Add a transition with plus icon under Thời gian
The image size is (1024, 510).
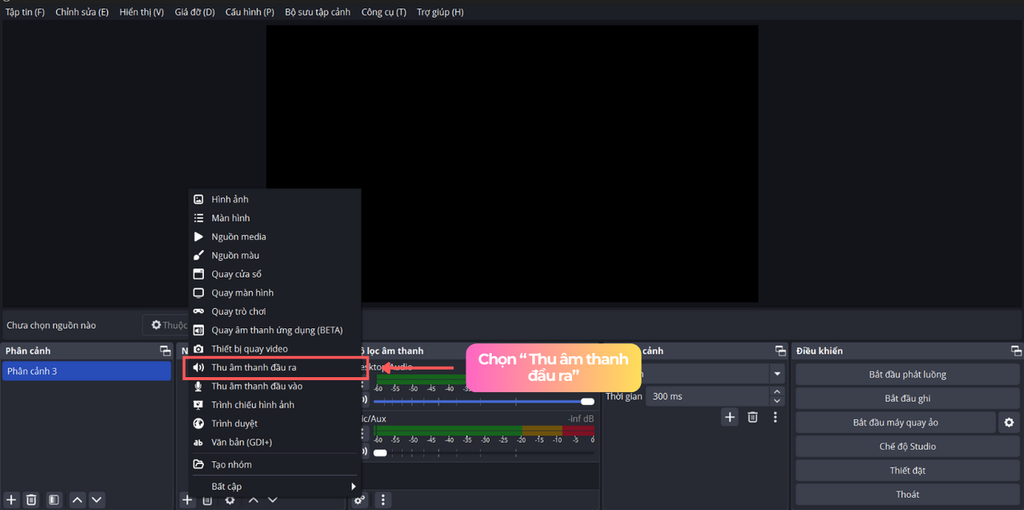[x=729, y=417]
